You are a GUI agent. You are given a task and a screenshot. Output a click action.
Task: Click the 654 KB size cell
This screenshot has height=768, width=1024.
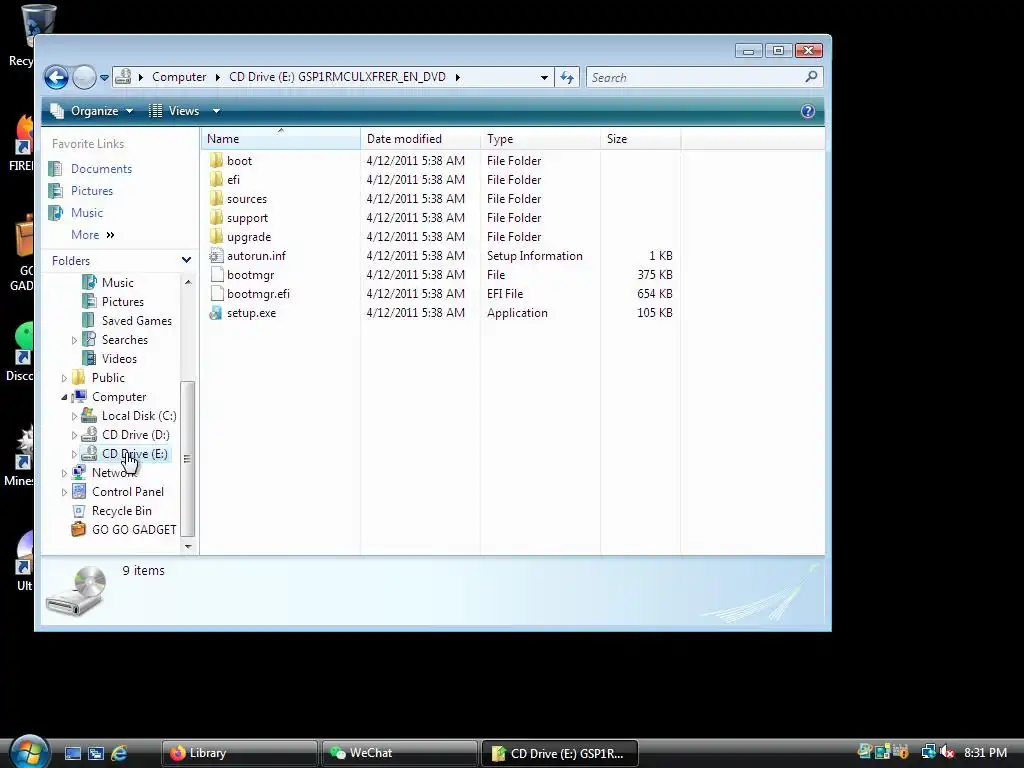click(x=654, y=294)
